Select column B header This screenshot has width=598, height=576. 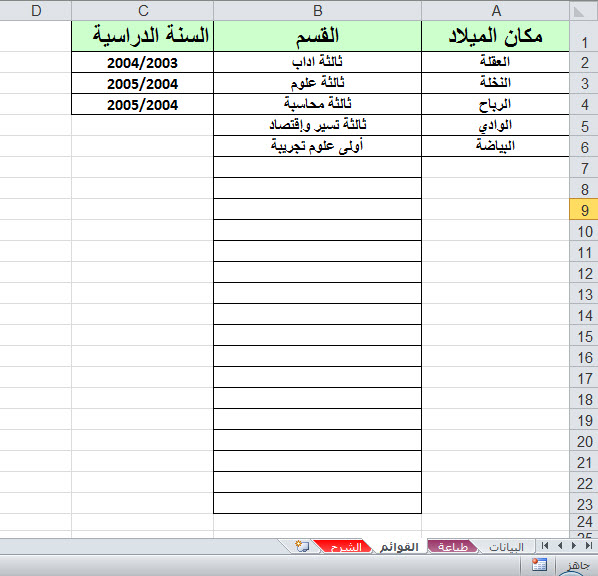317,11
